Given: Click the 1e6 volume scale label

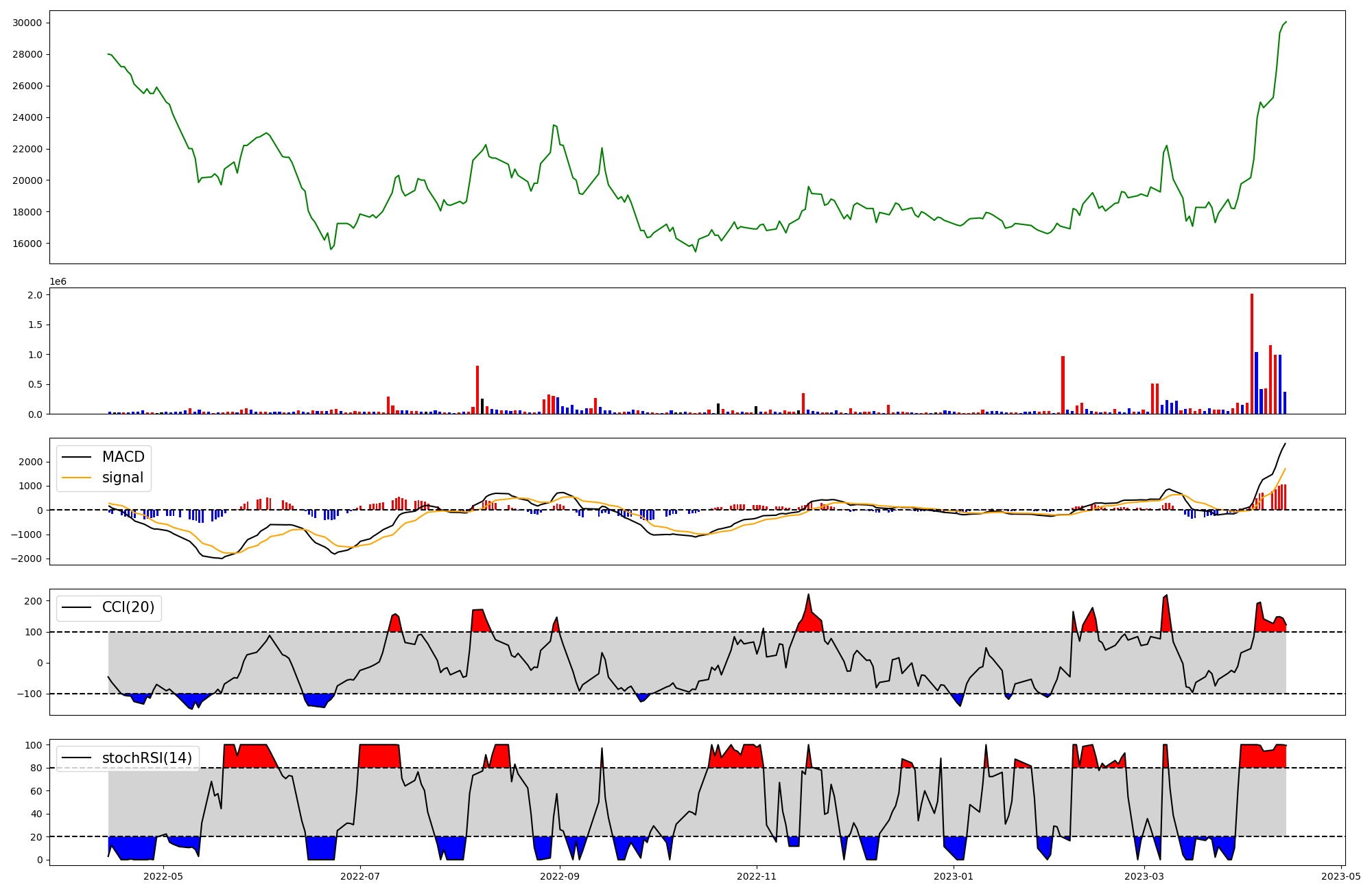Looking at the screenshot, I should 58,282.
